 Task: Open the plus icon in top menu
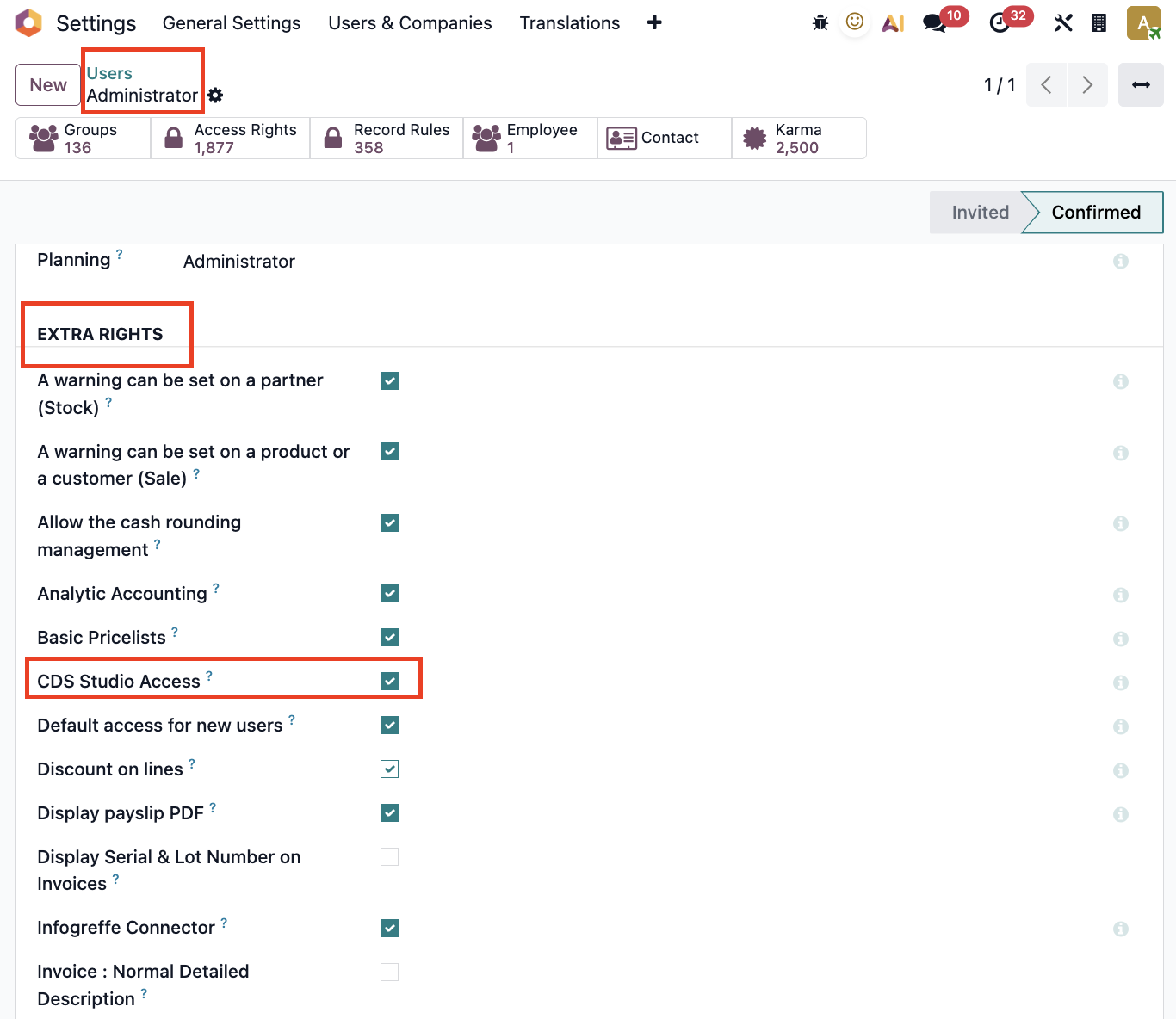click(654, 23)
